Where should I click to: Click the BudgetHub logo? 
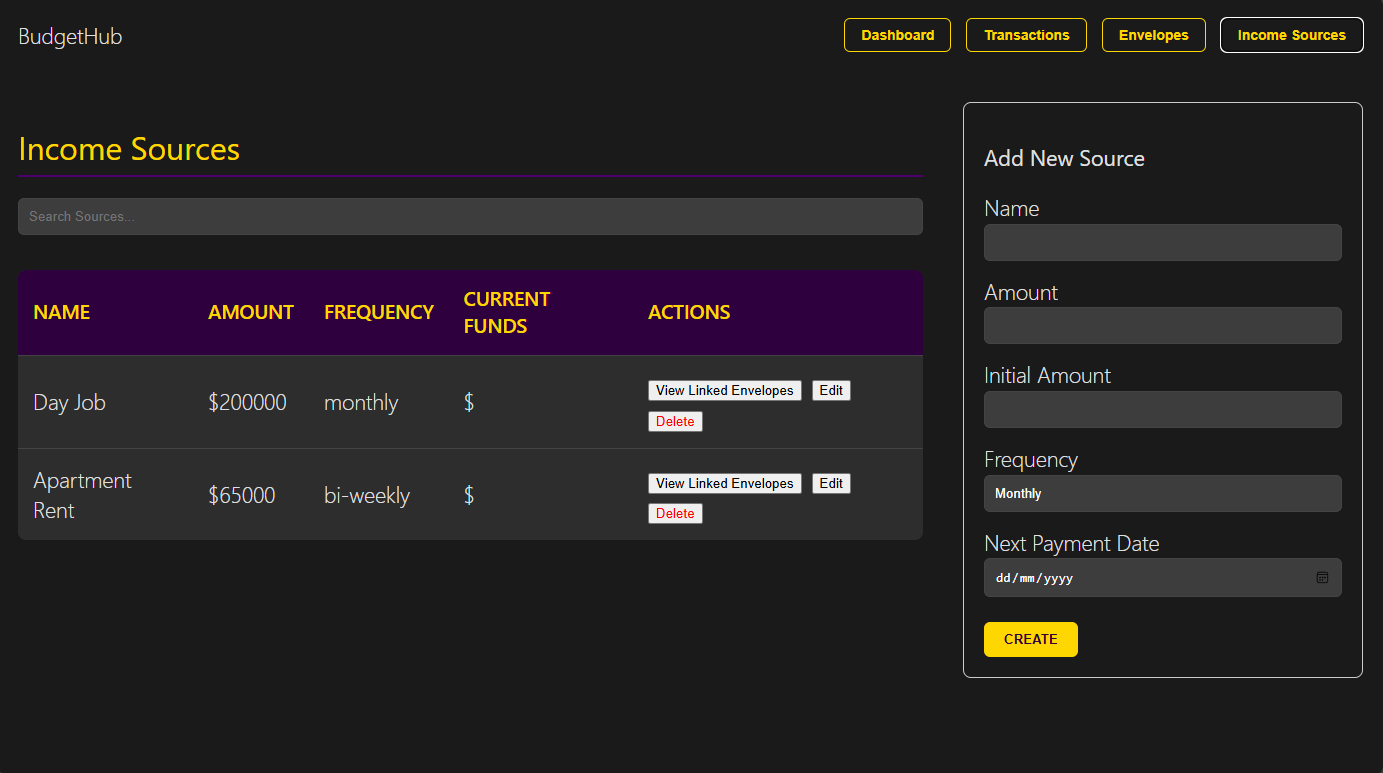(x=69, y=36)
